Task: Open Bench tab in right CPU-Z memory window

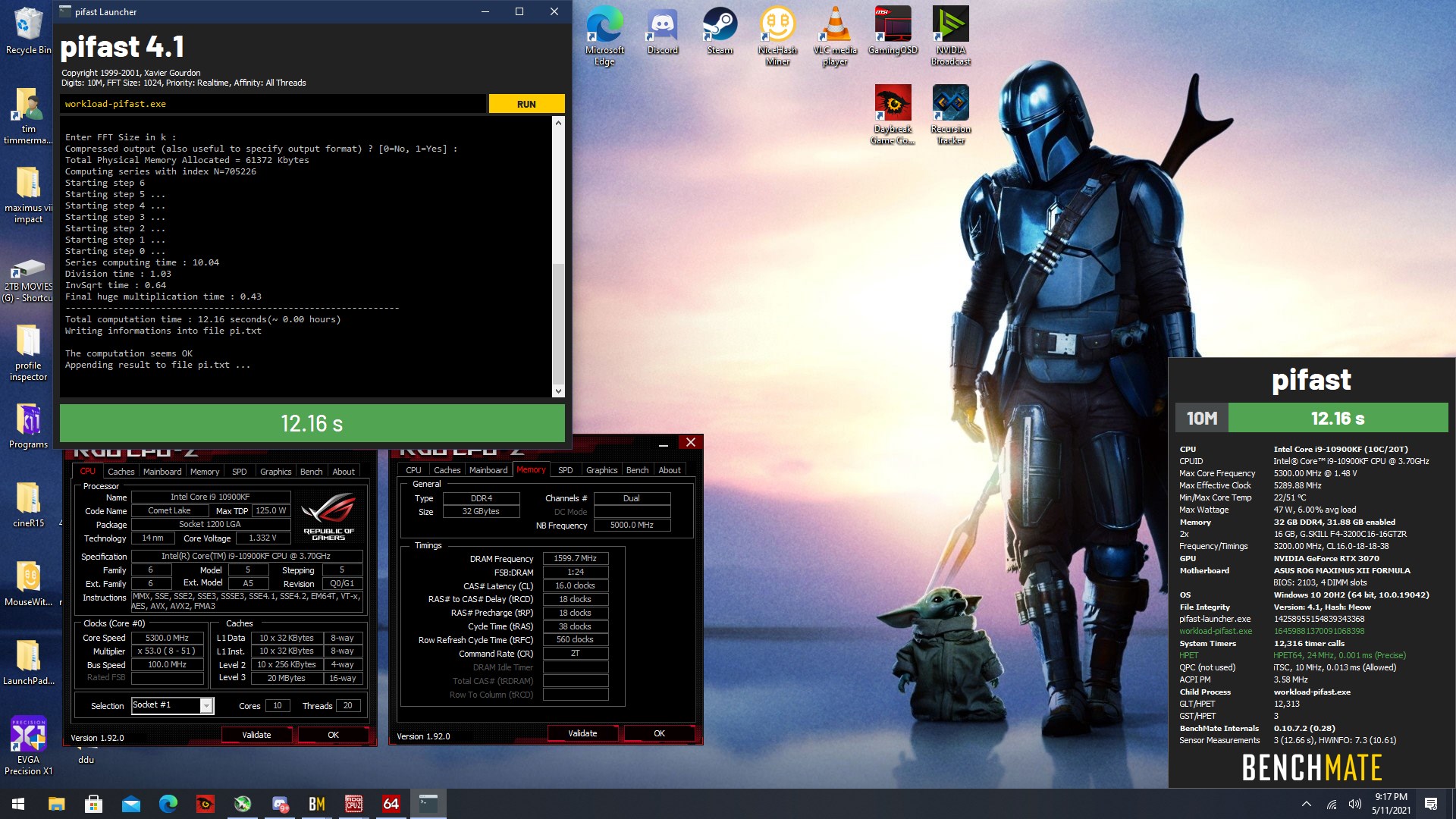Action: click(637, 469)
